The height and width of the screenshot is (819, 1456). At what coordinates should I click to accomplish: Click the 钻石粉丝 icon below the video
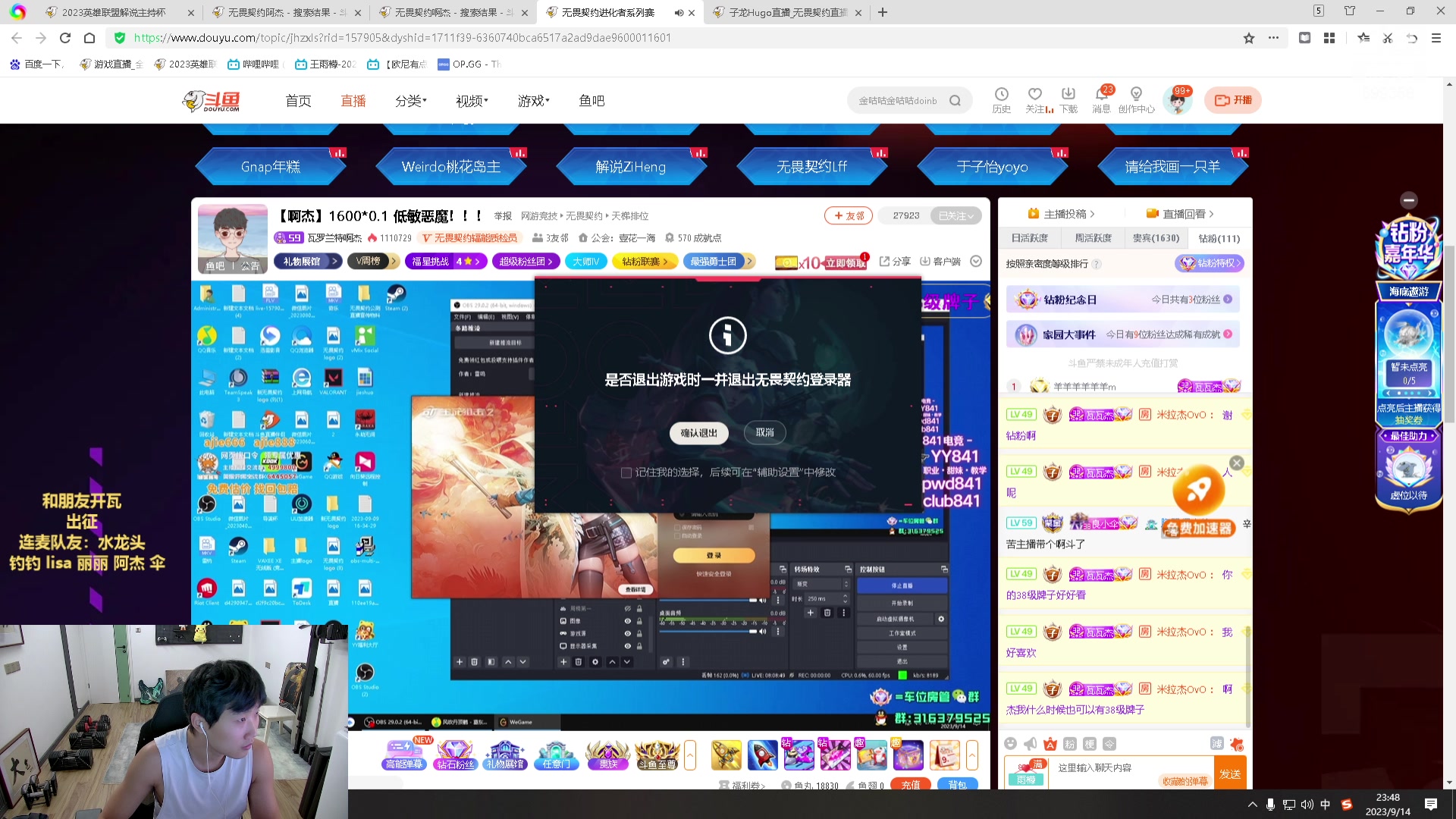point(455,755)
